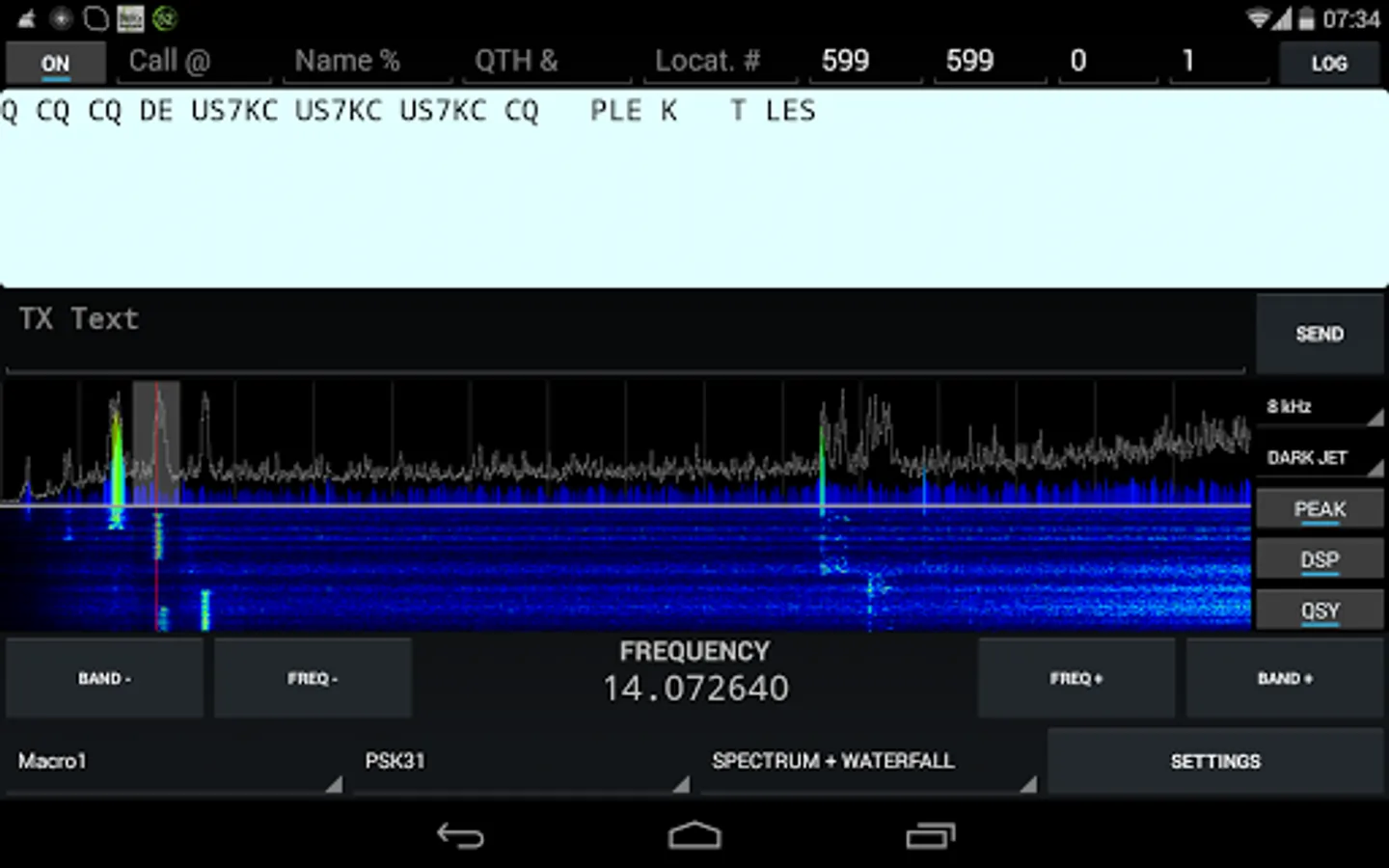Open the Macro1 dropdown
The height and width of the screenshot is (868, 1389).
click(x=174, y=762)
